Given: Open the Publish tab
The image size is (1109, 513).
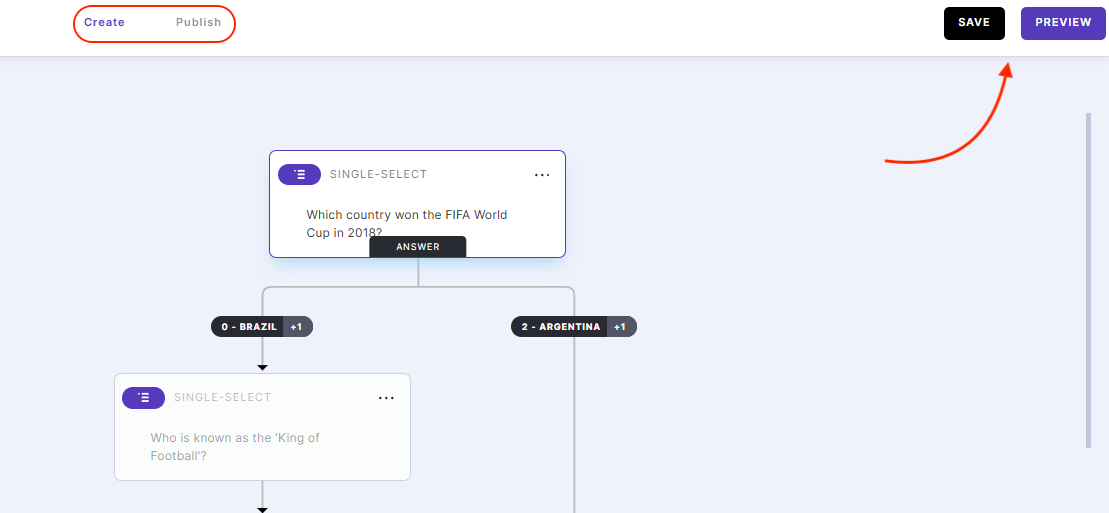Looking at the screenshot, I should [x=198, y=23].
